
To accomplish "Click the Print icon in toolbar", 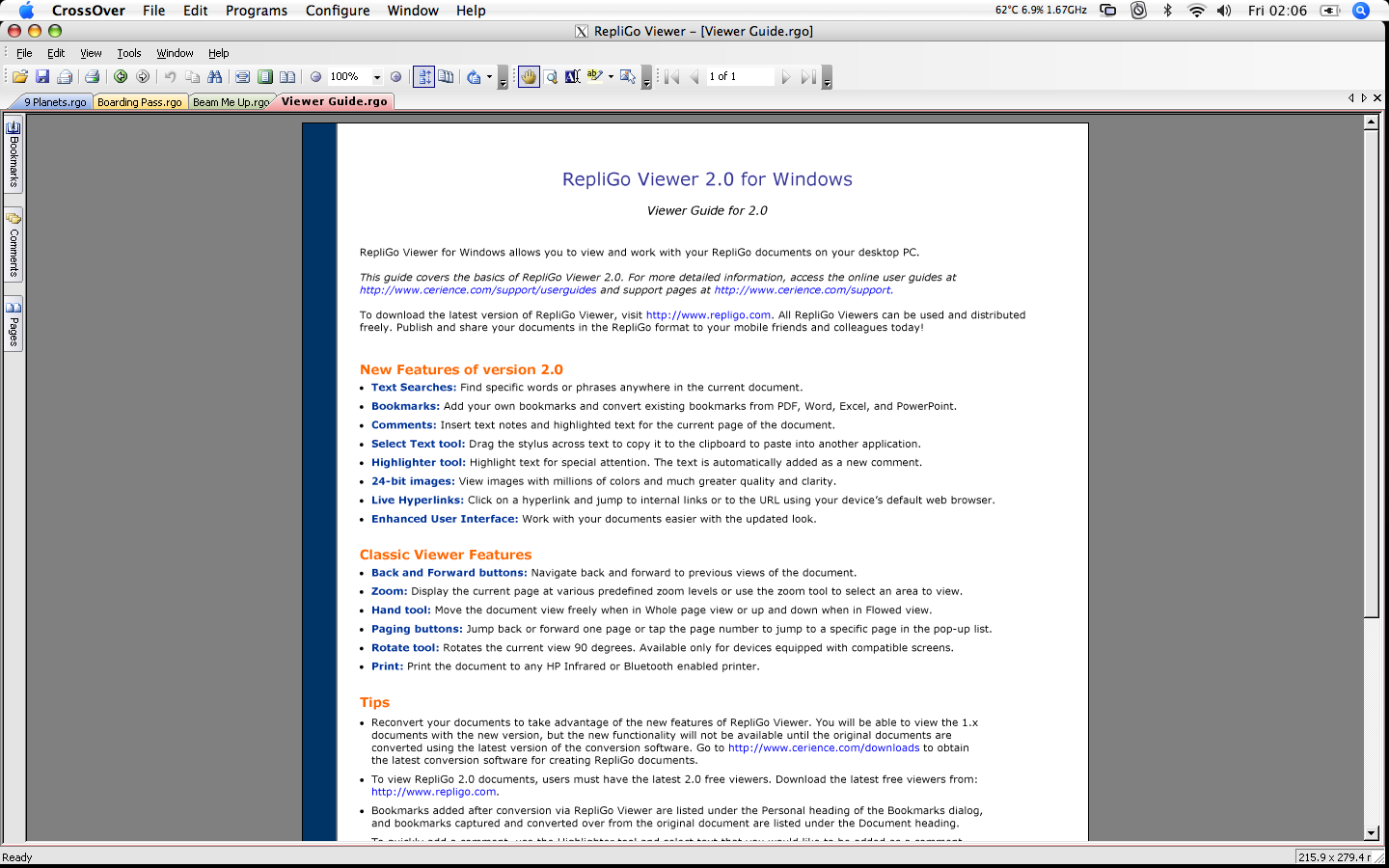I will tap(93, 76).
